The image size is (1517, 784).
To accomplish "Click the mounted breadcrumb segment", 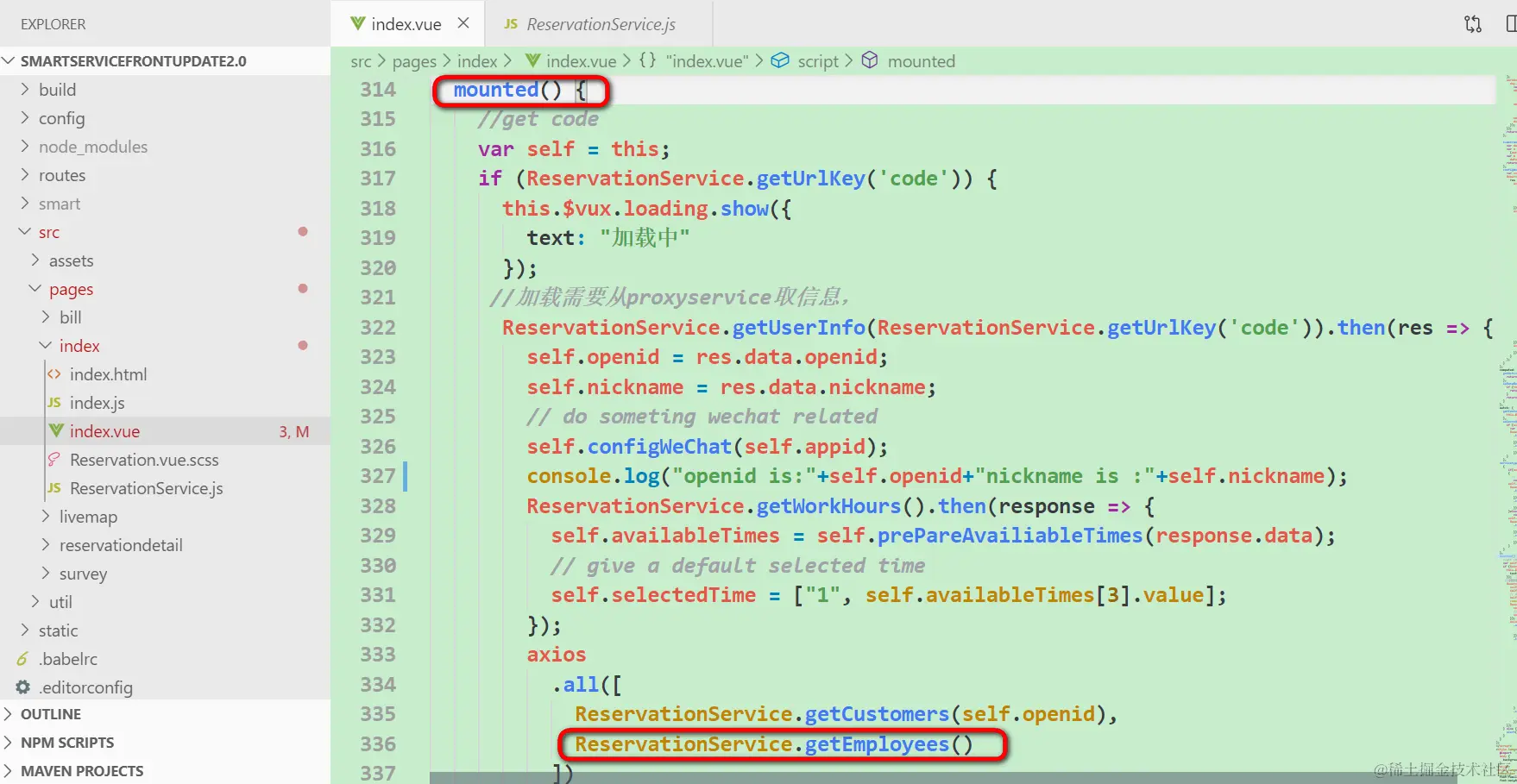I will 922,61.
